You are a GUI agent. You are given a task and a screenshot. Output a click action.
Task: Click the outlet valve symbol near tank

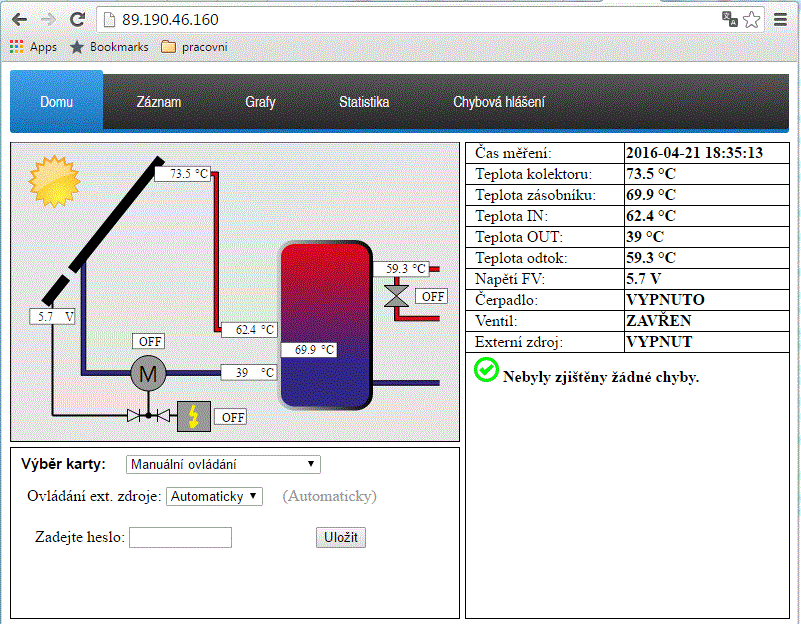[x=396, y=296]
